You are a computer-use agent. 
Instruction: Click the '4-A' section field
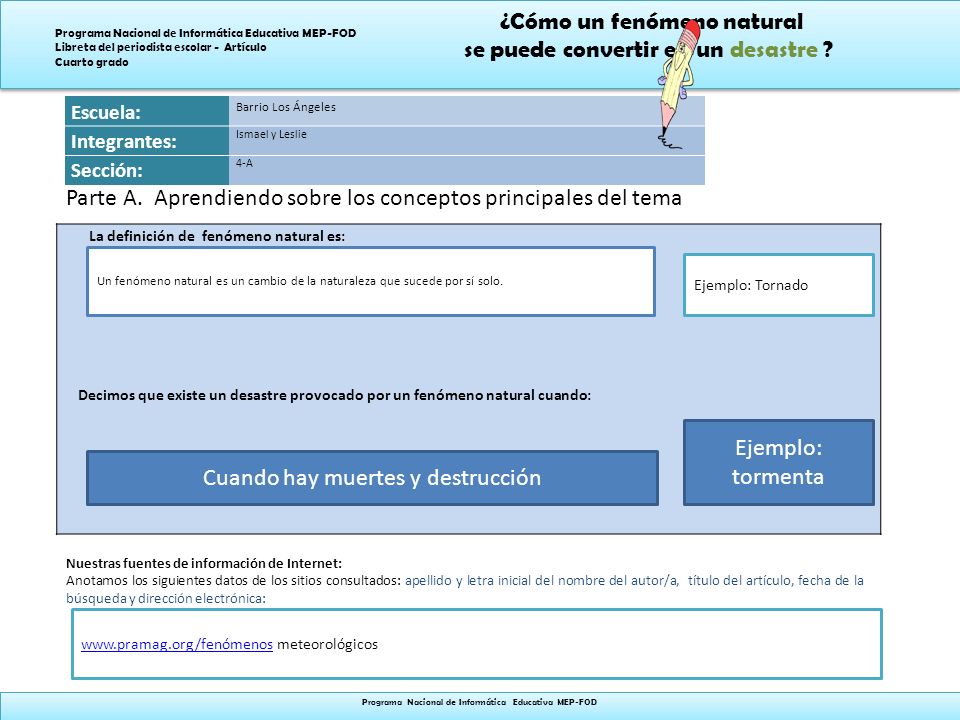467,170
